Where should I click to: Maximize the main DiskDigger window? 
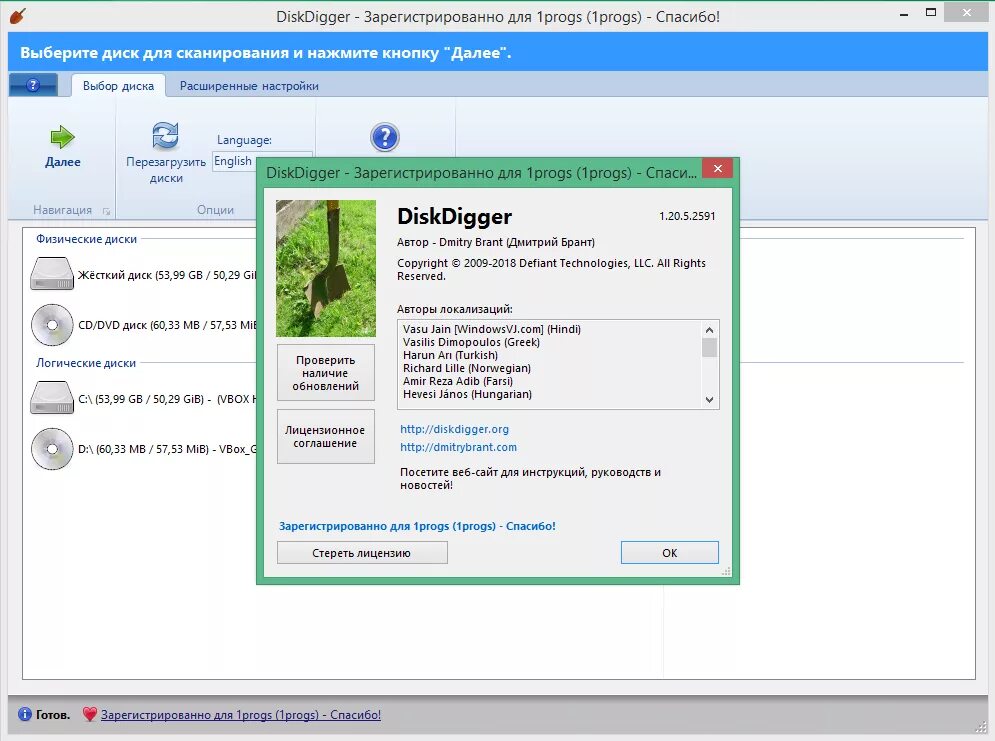tap(931, 13)
